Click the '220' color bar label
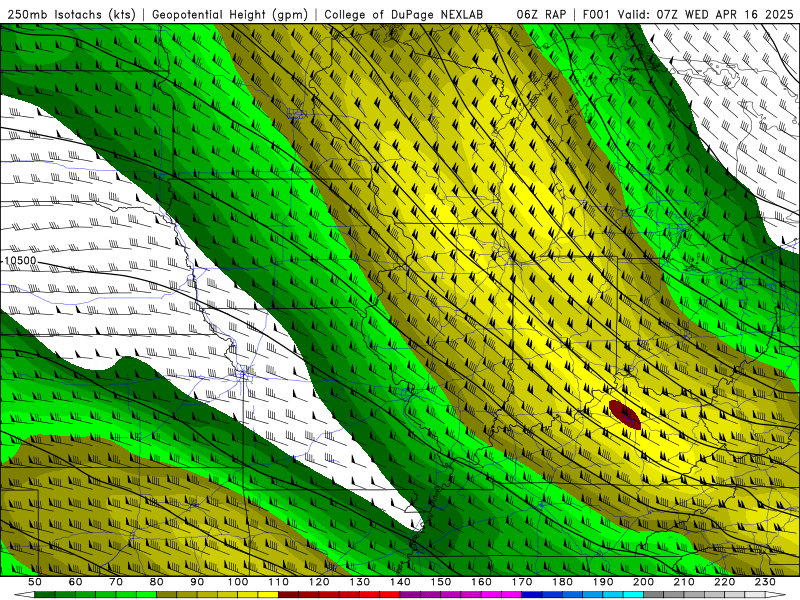This screenshot has height=600, width=800. (x=724, y=582)
